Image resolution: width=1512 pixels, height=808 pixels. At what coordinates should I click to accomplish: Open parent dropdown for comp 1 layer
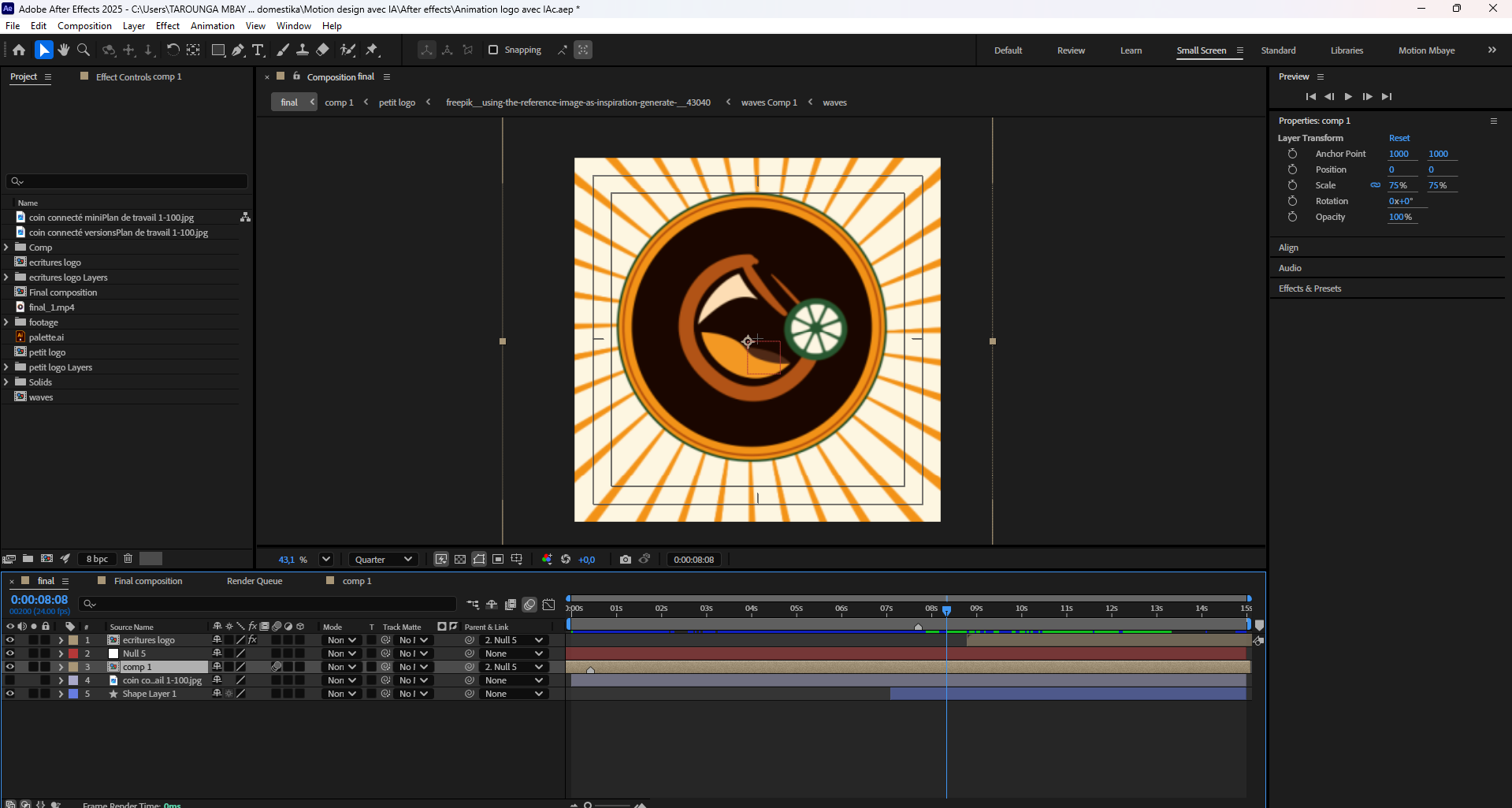tap(514, 667)
